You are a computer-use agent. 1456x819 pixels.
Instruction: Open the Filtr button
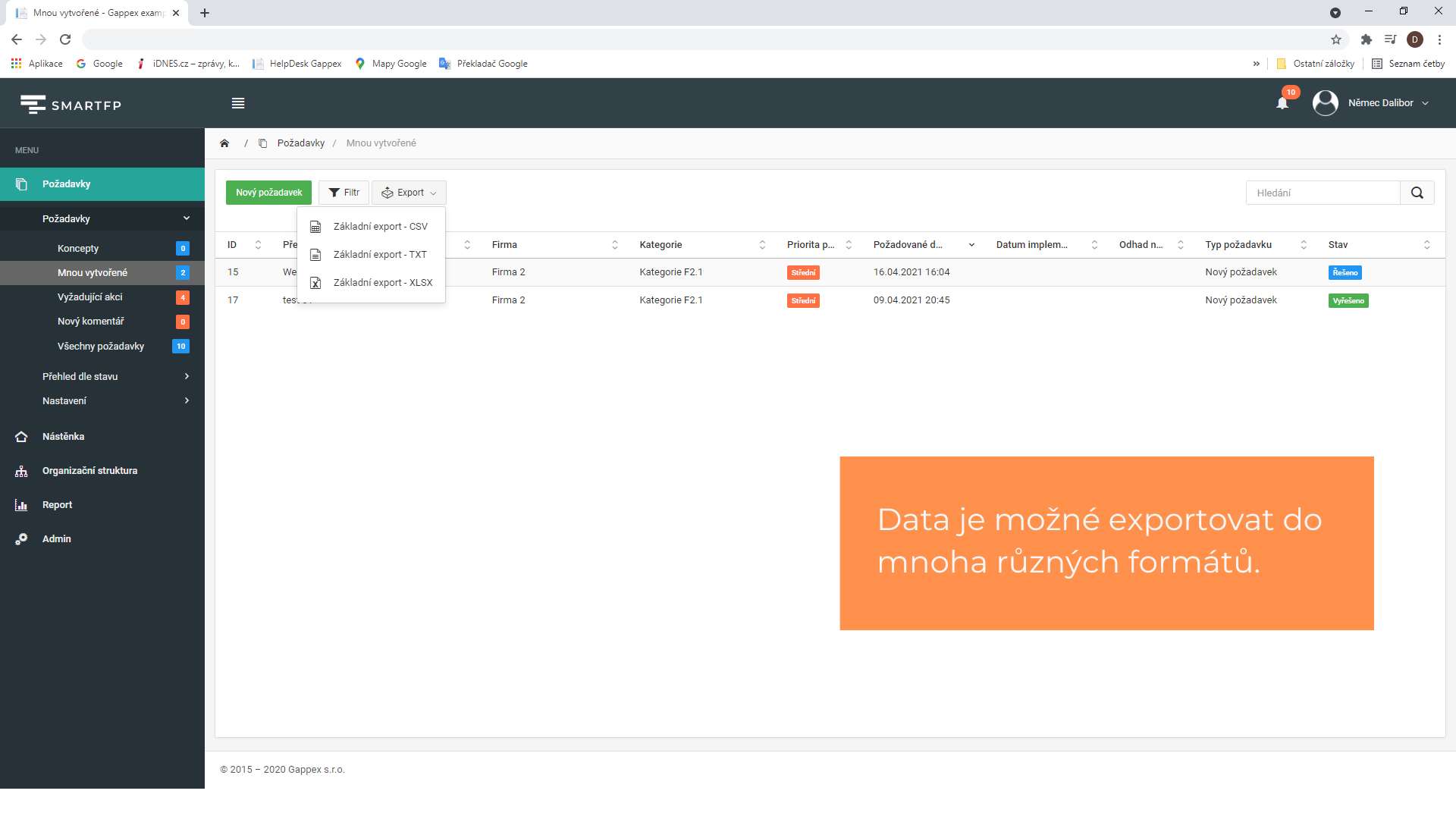point(344,193)
